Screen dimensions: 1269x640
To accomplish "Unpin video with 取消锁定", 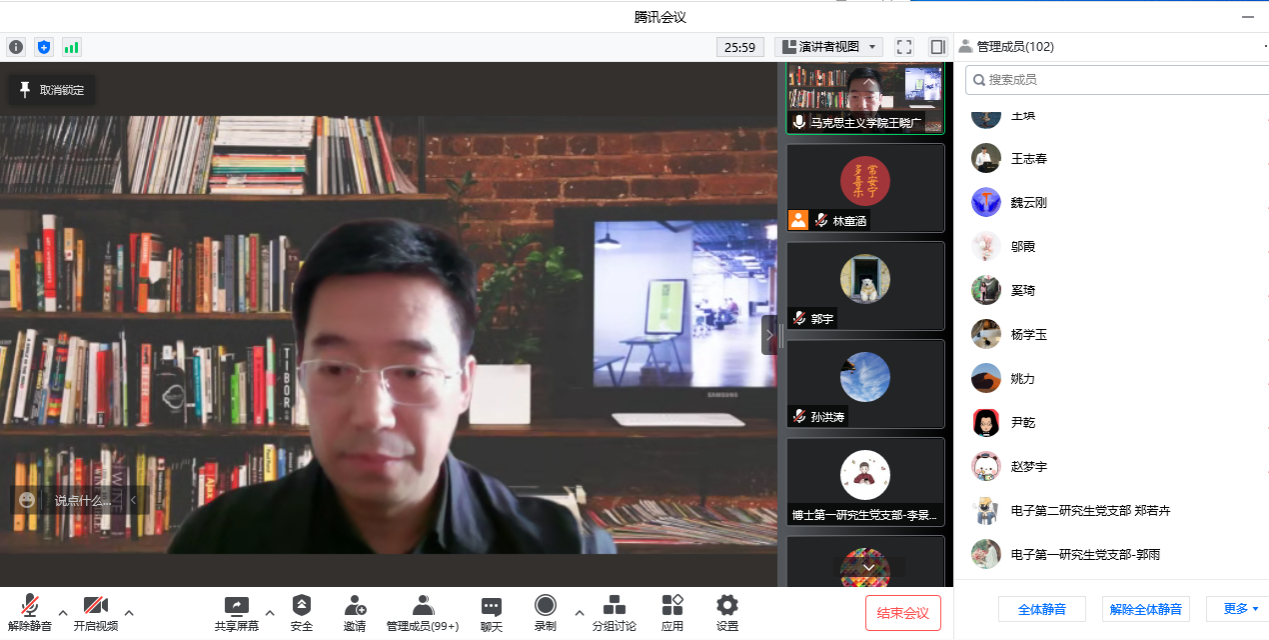I will (x=52, y=90).
